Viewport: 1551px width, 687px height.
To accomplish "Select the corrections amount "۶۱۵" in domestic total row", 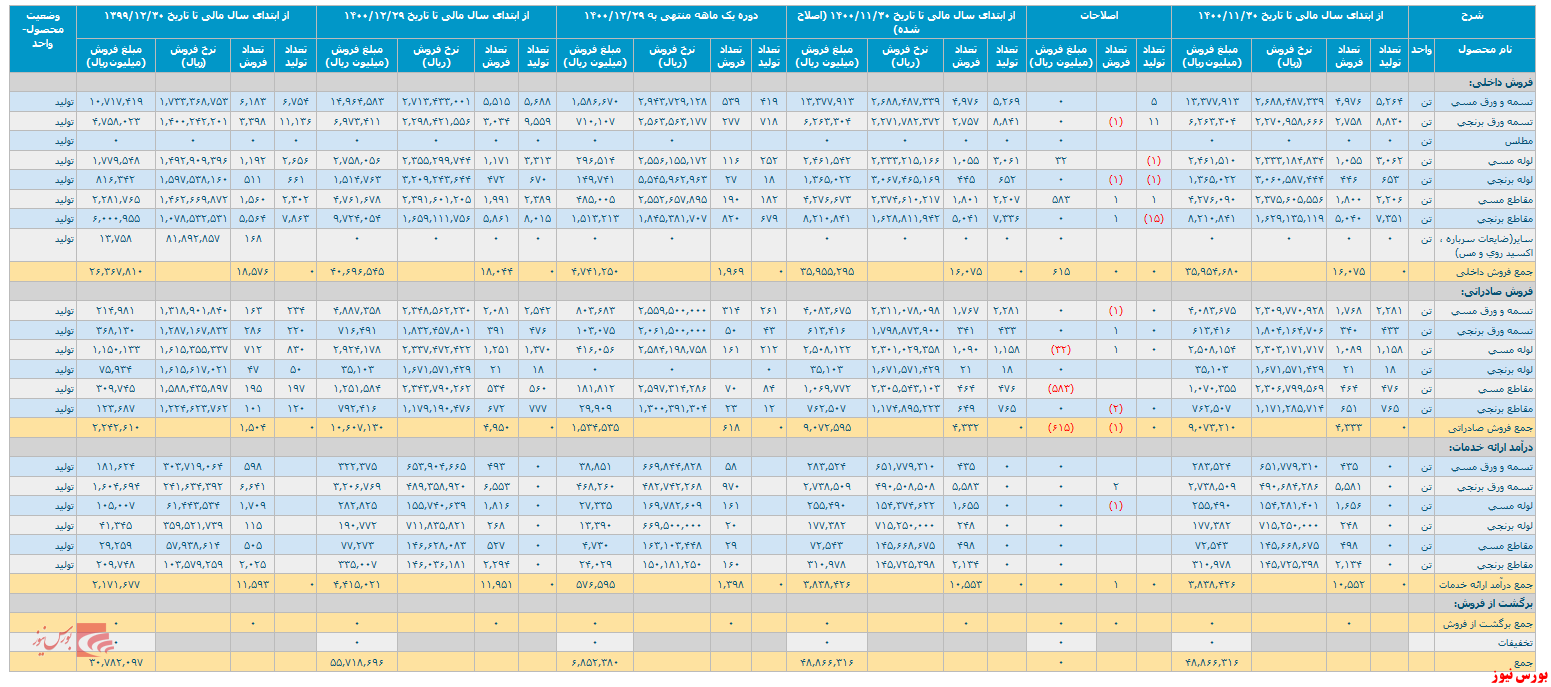I will (1062, 270).
